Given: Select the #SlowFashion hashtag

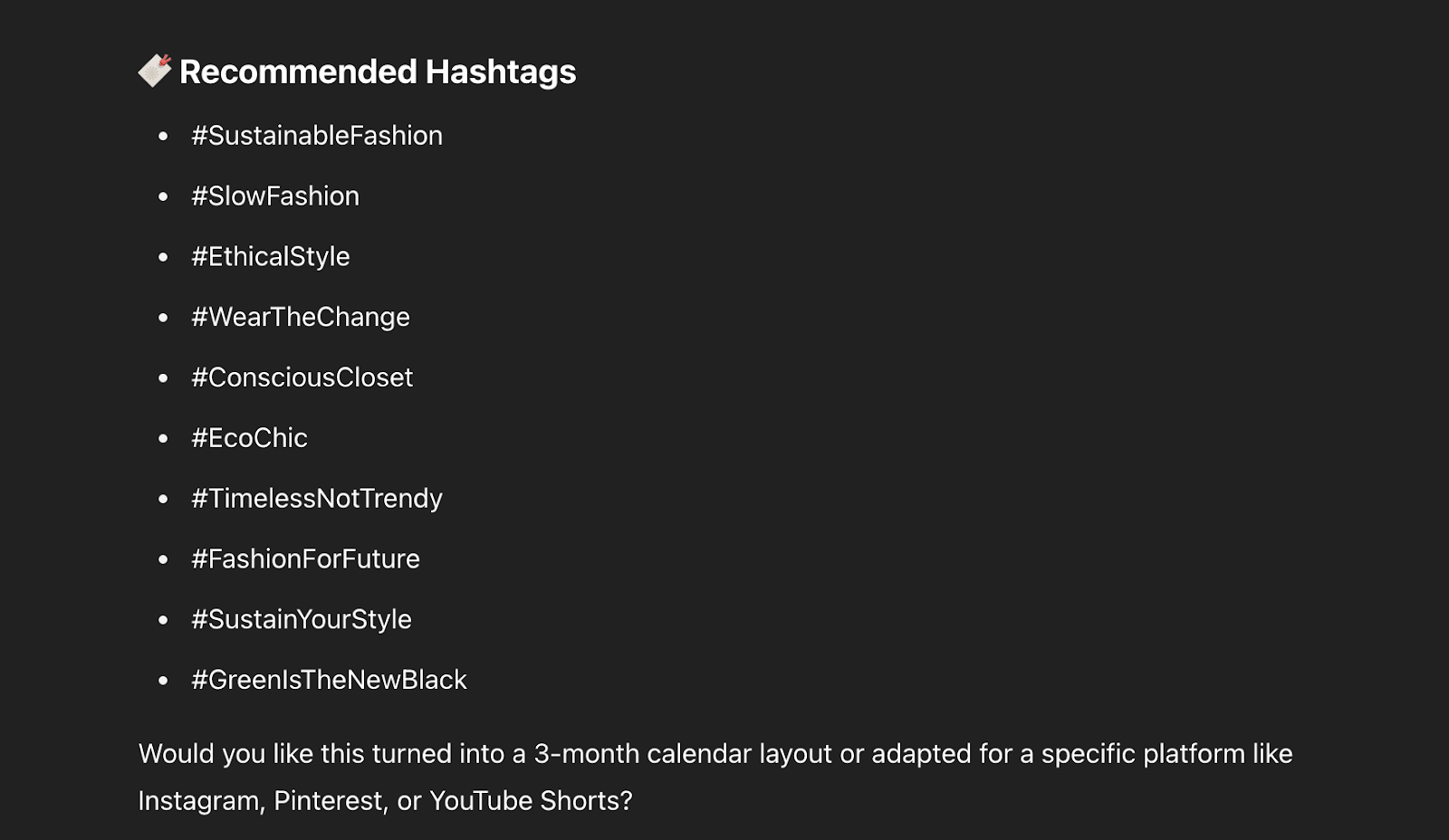Looking at the screenshot, I should (x=275, y=196).
